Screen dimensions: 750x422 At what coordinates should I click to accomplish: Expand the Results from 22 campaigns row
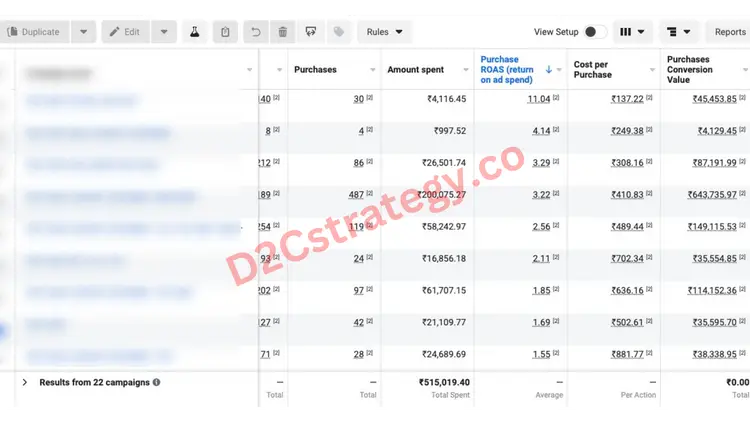pyautogui.click(x=25, y=382)
